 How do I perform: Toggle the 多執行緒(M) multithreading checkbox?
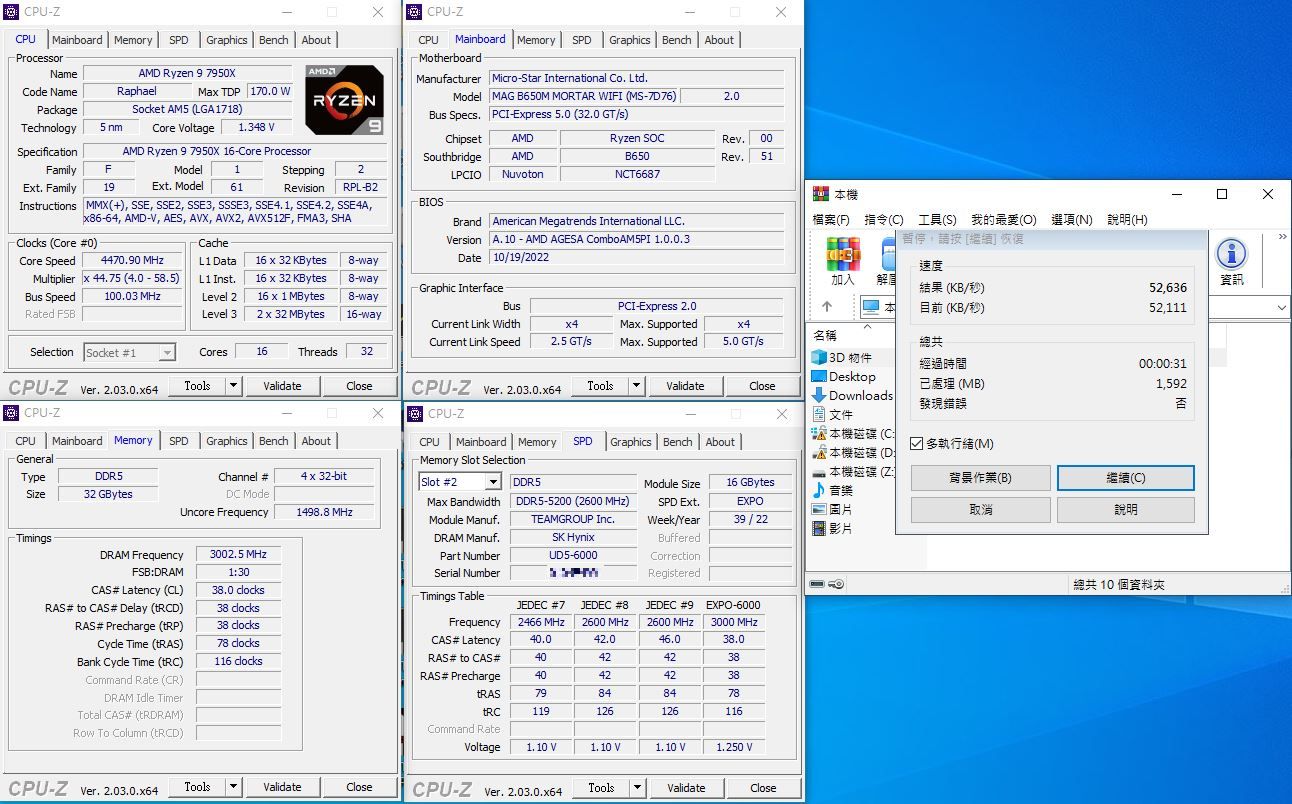pyautogui.click(x=917, y=443)
